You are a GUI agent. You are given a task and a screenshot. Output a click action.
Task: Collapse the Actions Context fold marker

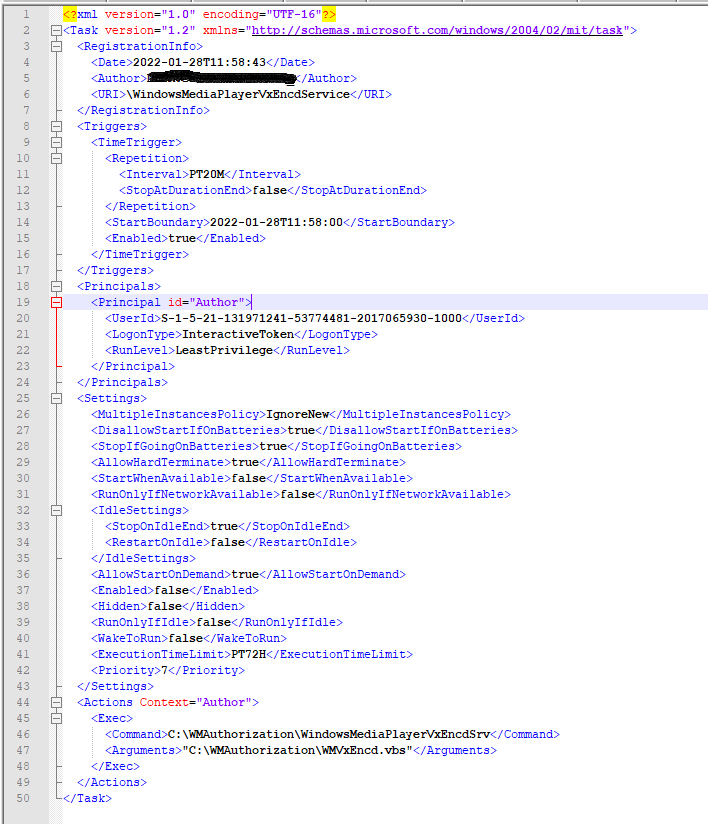[57, 702]
